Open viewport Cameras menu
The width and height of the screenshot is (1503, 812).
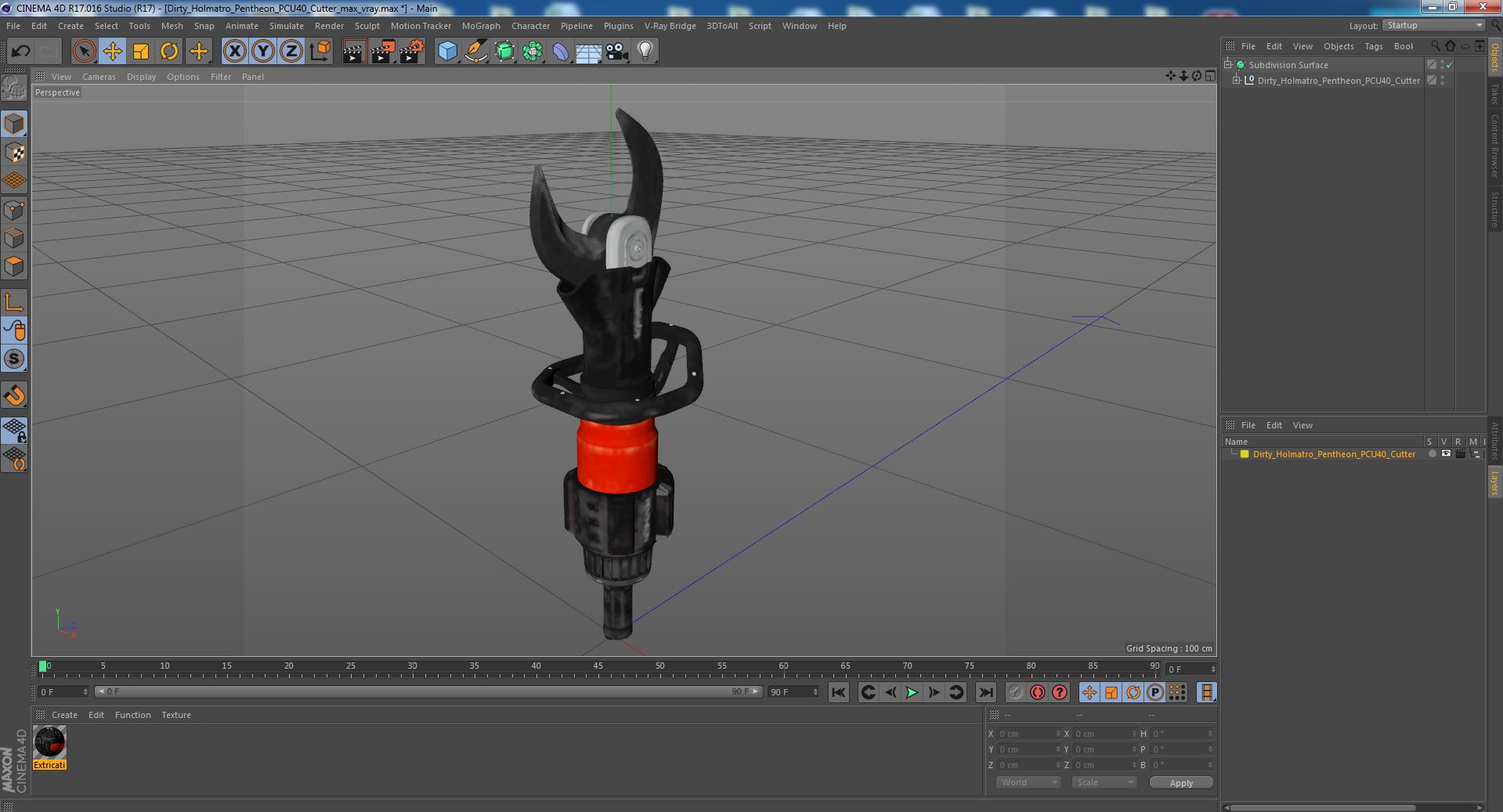(x=99, y=77)
